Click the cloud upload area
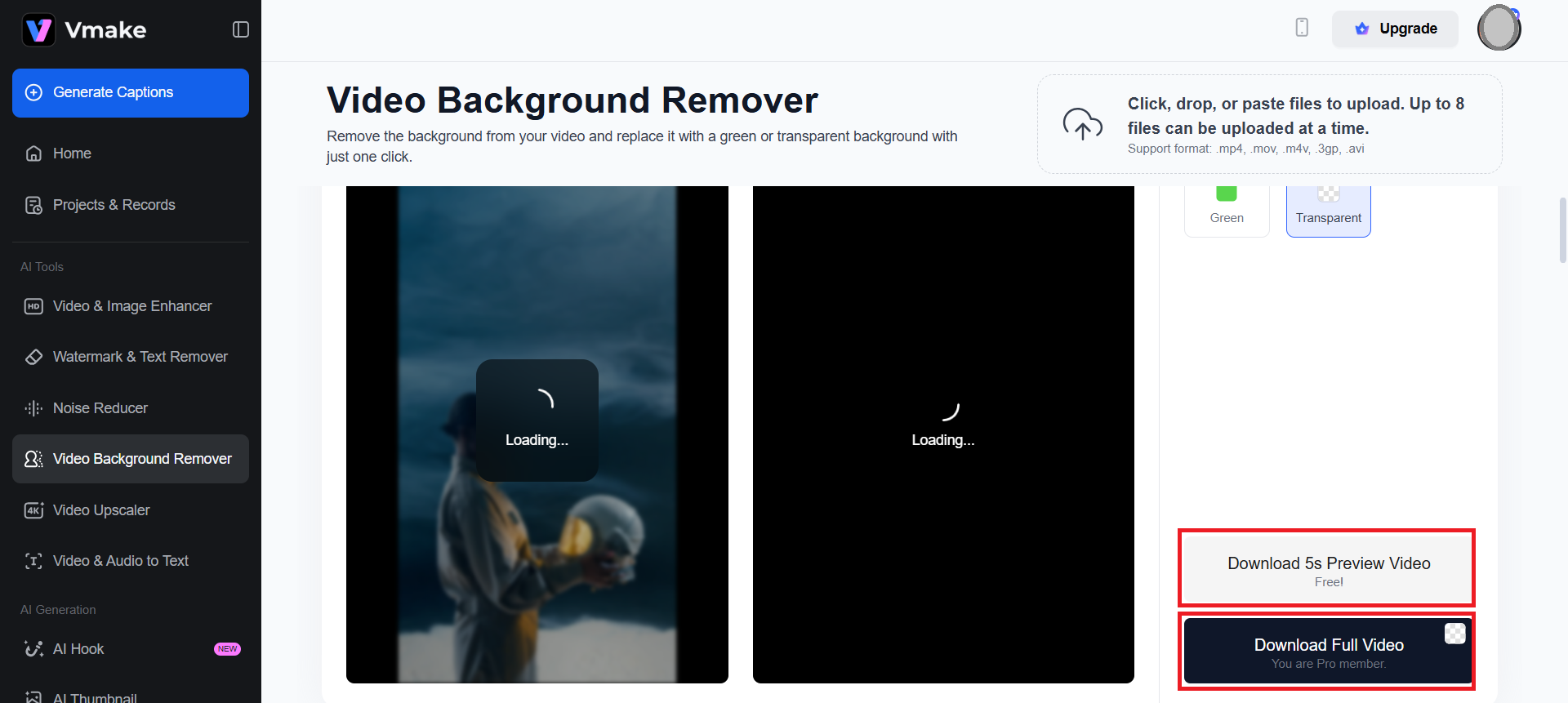Screen dimensions: 1568x703 tap(1269, 124)
